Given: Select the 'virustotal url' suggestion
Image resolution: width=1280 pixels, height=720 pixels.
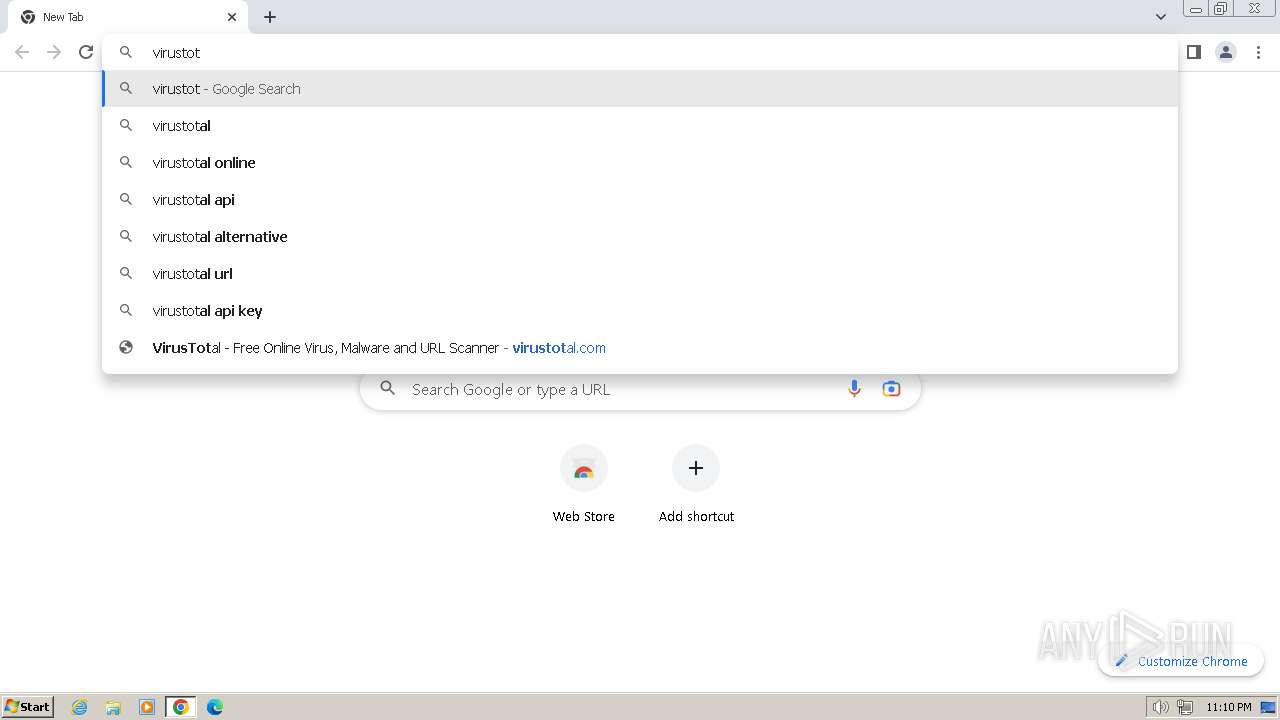Looking at the screenshot, I should tap(640, 274).
